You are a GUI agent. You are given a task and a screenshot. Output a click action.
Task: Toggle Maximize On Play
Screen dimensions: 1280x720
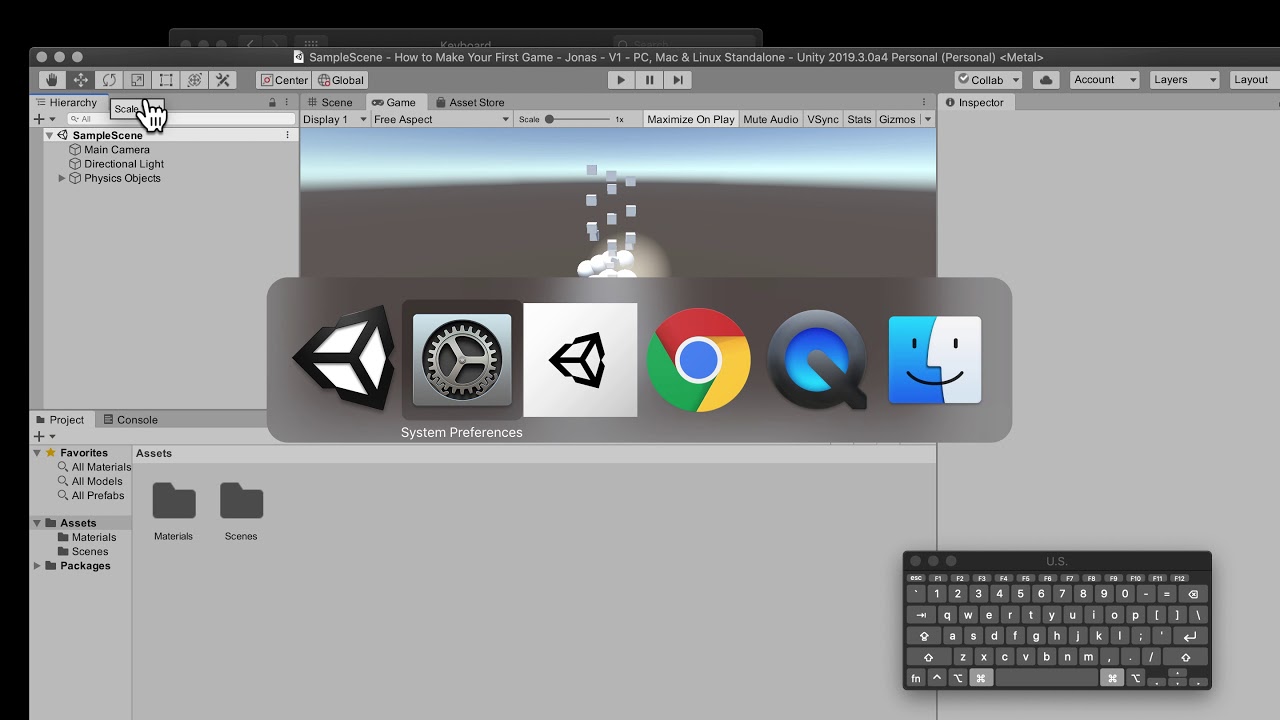691,119
